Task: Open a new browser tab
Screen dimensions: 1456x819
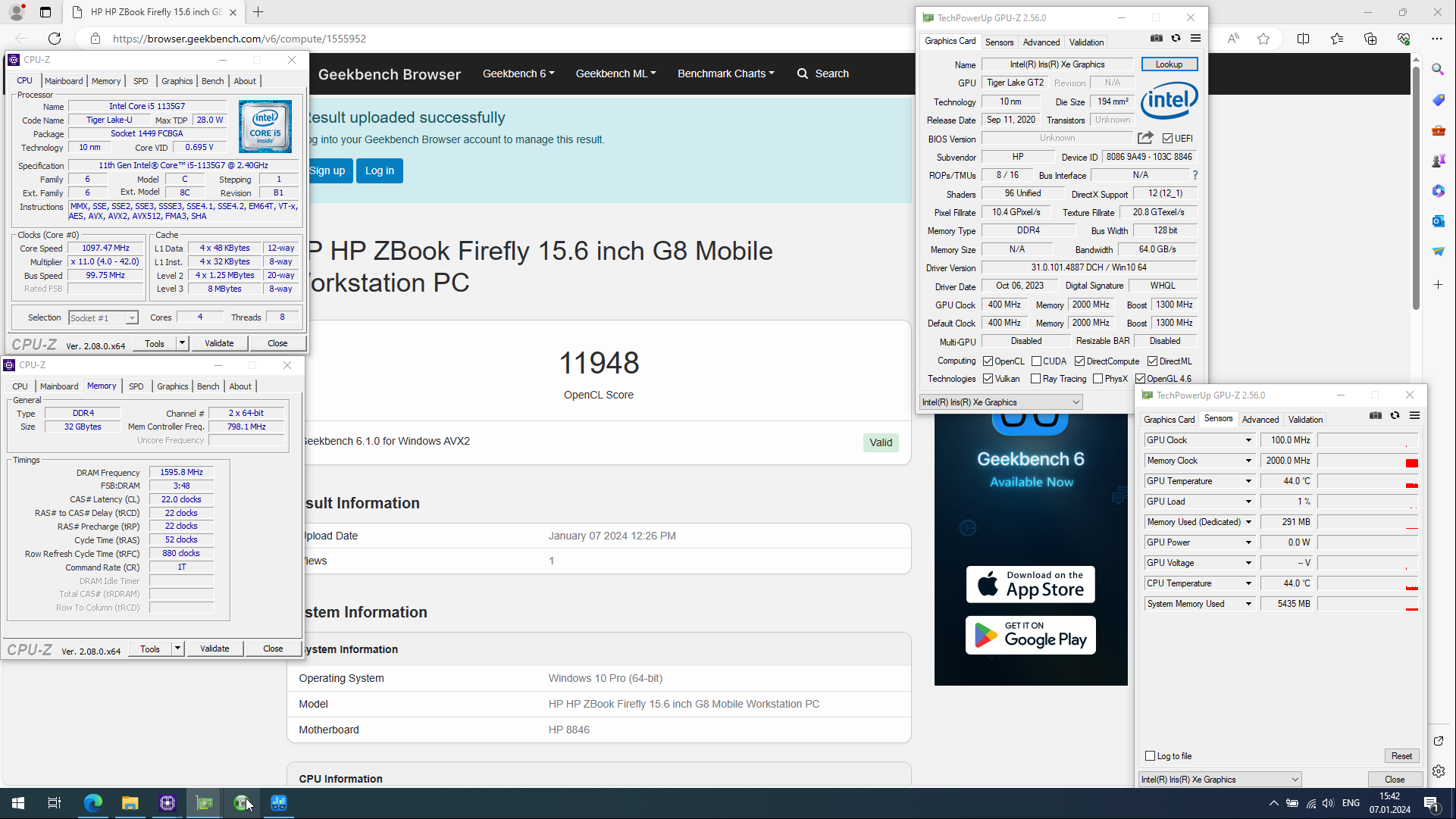Action: tap(258, 12)
